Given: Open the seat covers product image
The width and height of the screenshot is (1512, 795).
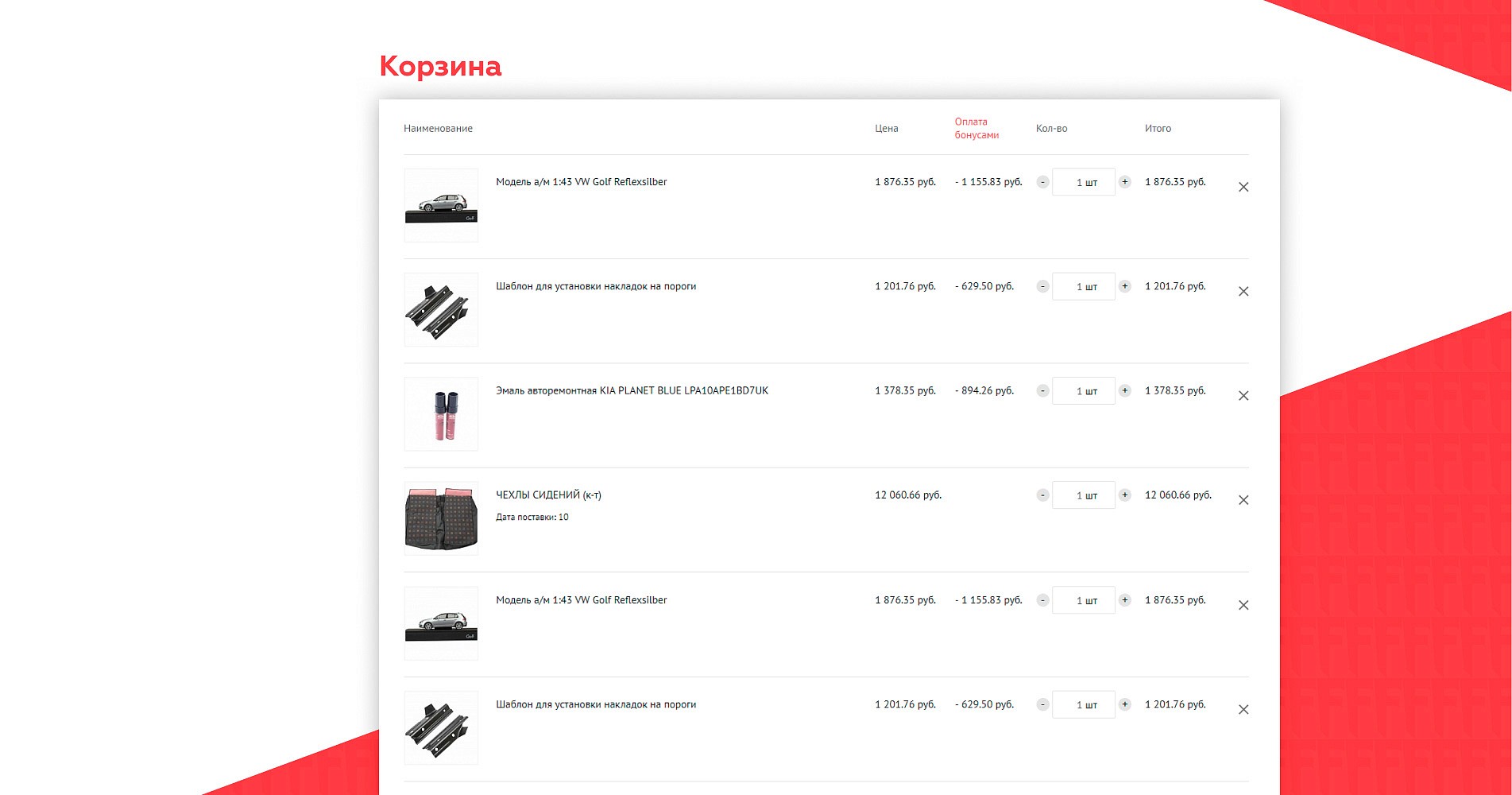Looking at the screenshot, I should point(441,518).
